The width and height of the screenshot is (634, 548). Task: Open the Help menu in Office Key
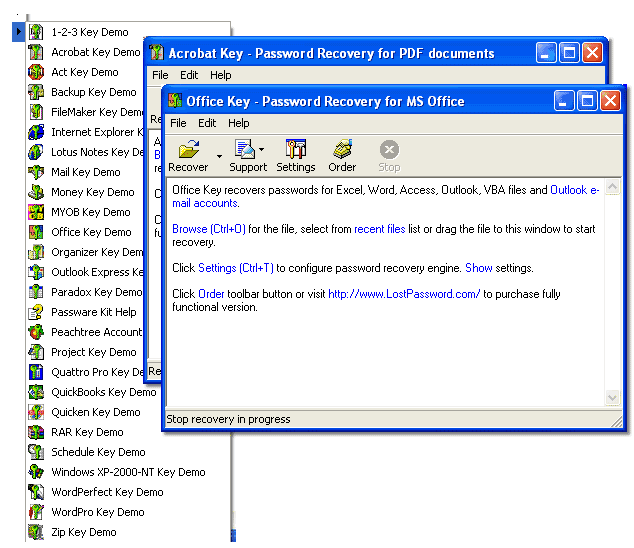239,123
